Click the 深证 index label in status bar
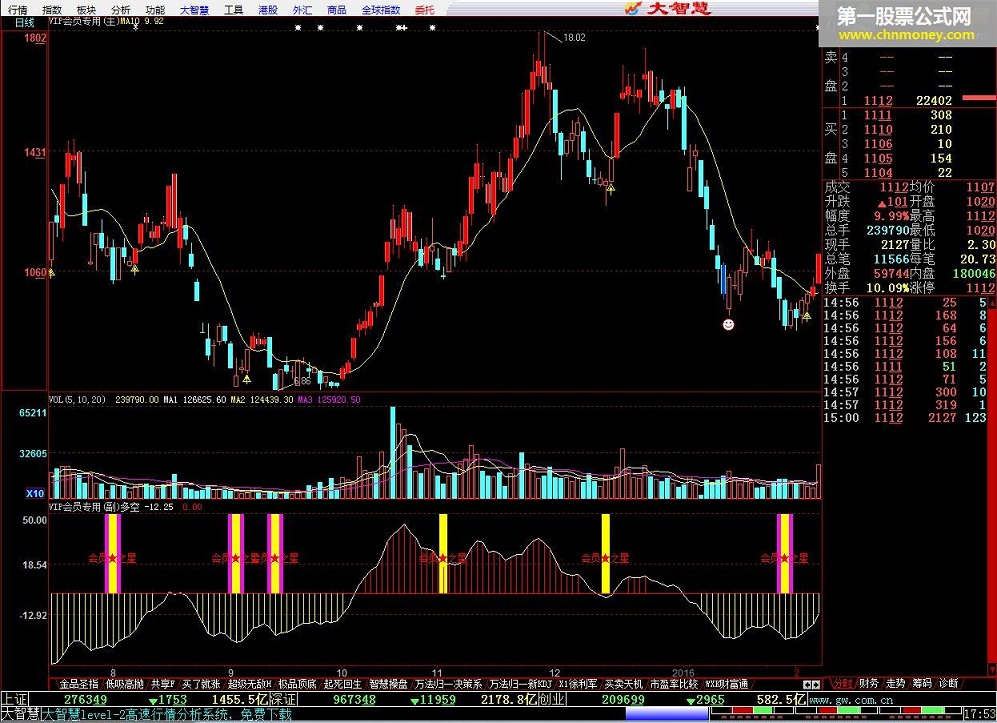 283,699
